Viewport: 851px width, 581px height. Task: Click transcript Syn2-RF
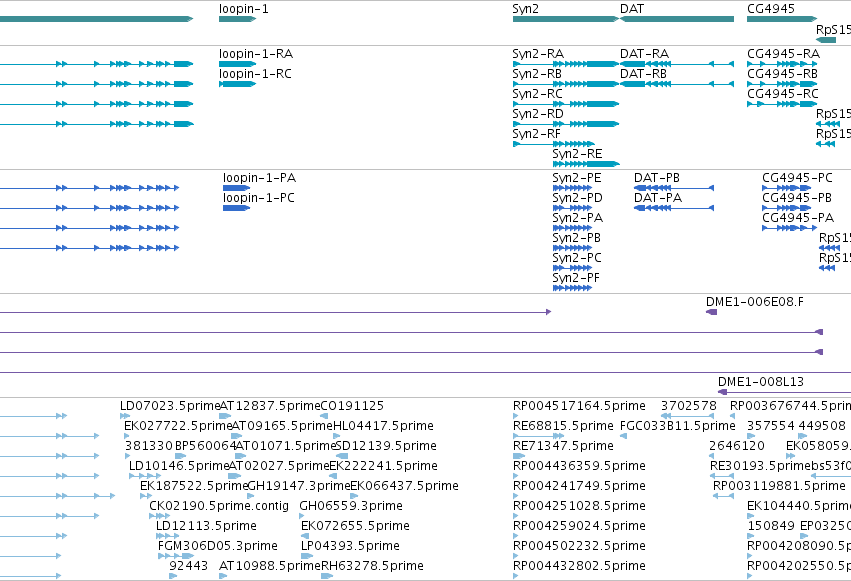[554, 144]
